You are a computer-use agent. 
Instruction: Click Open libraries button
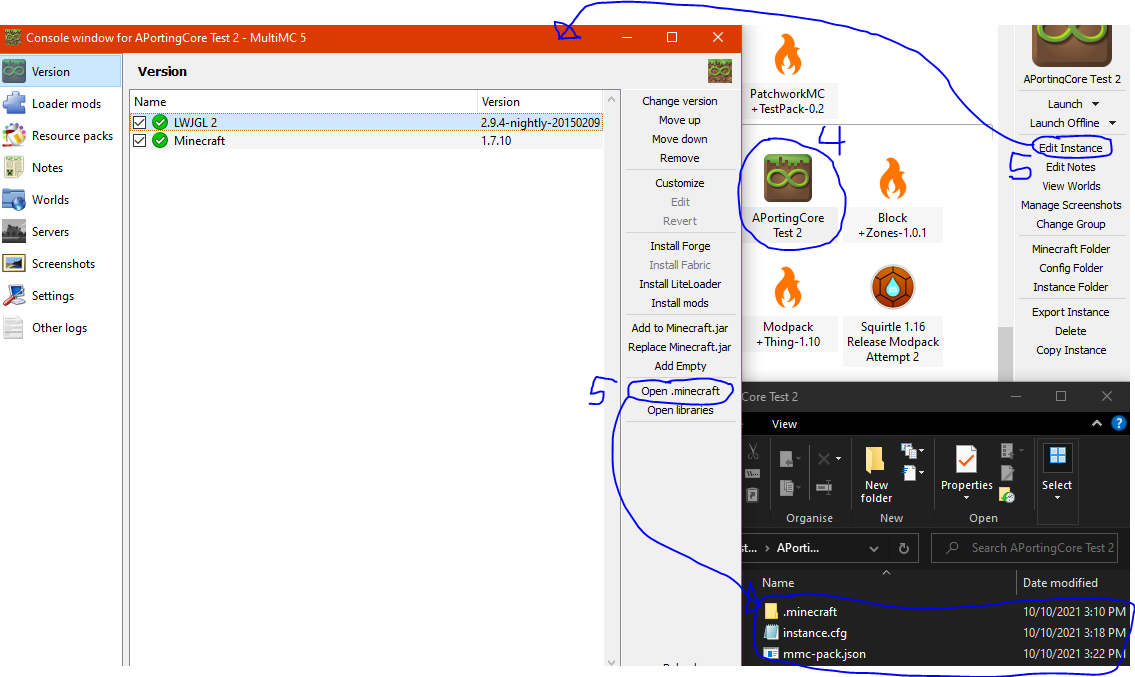click(x=680, y=410)
